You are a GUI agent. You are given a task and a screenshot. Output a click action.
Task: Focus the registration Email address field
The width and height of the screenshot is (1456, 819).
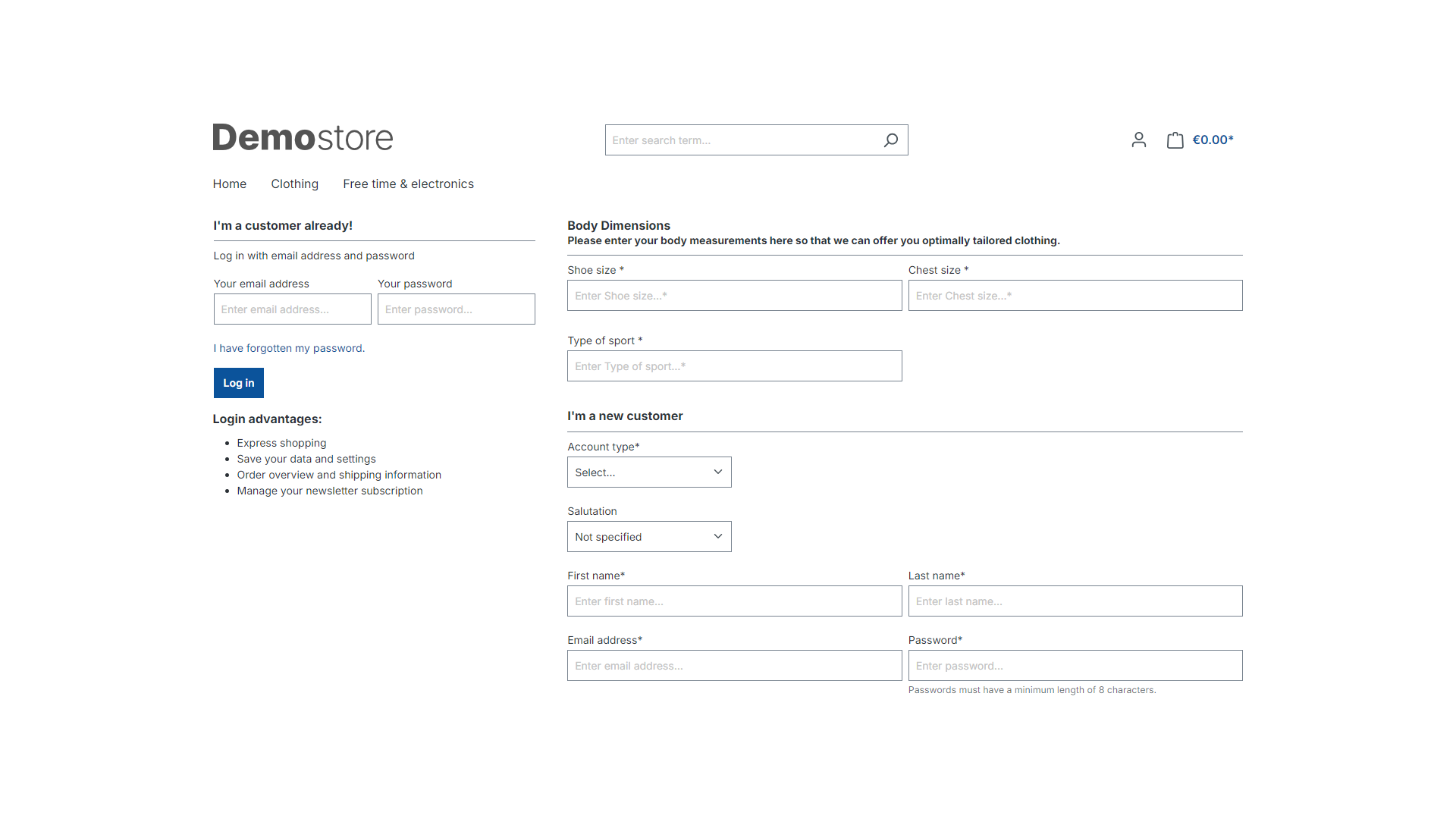[x=735, y=666]
